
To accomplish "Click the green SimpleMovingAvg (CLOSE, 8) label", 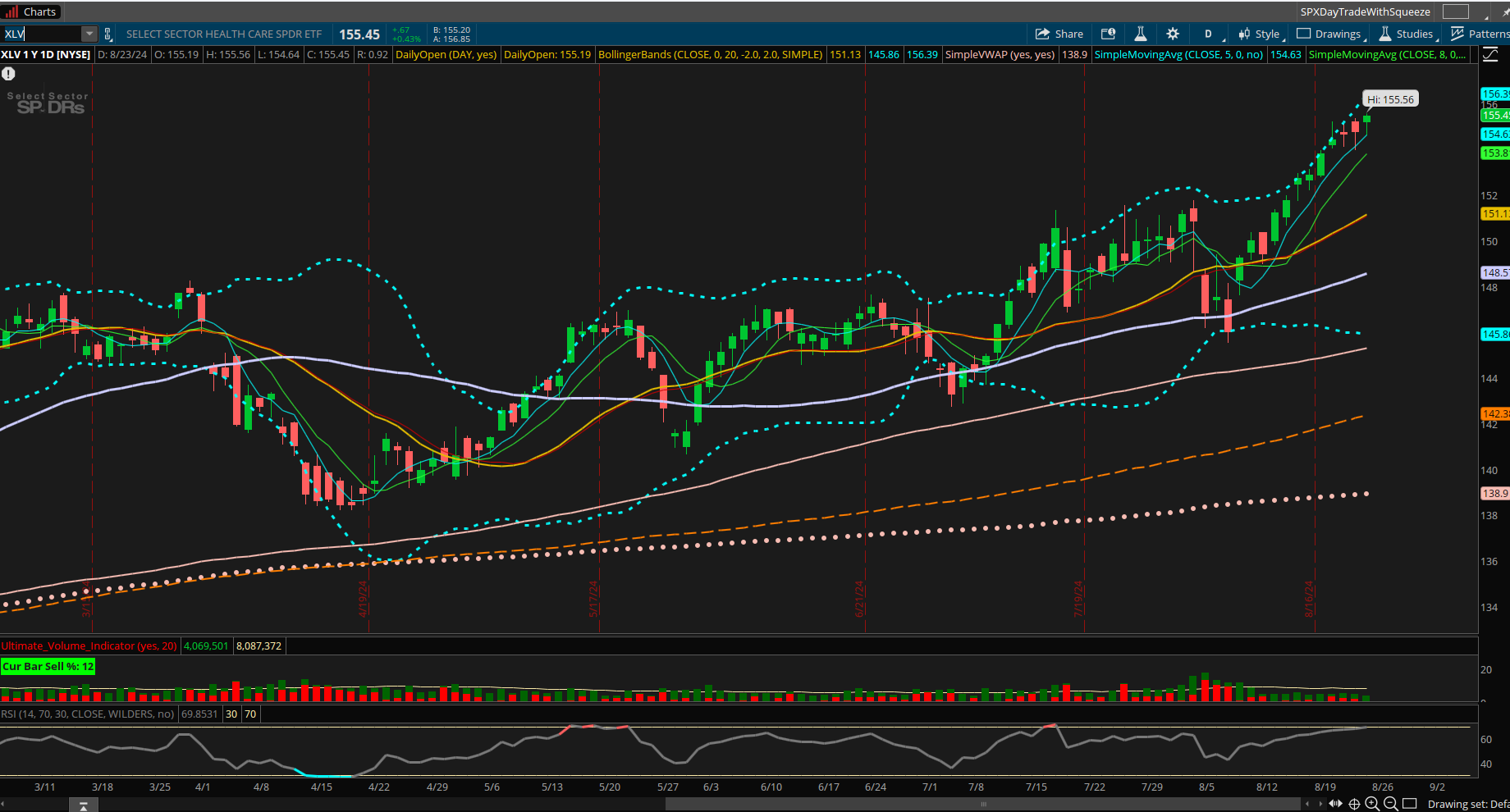I will [x=1387, y=55].
